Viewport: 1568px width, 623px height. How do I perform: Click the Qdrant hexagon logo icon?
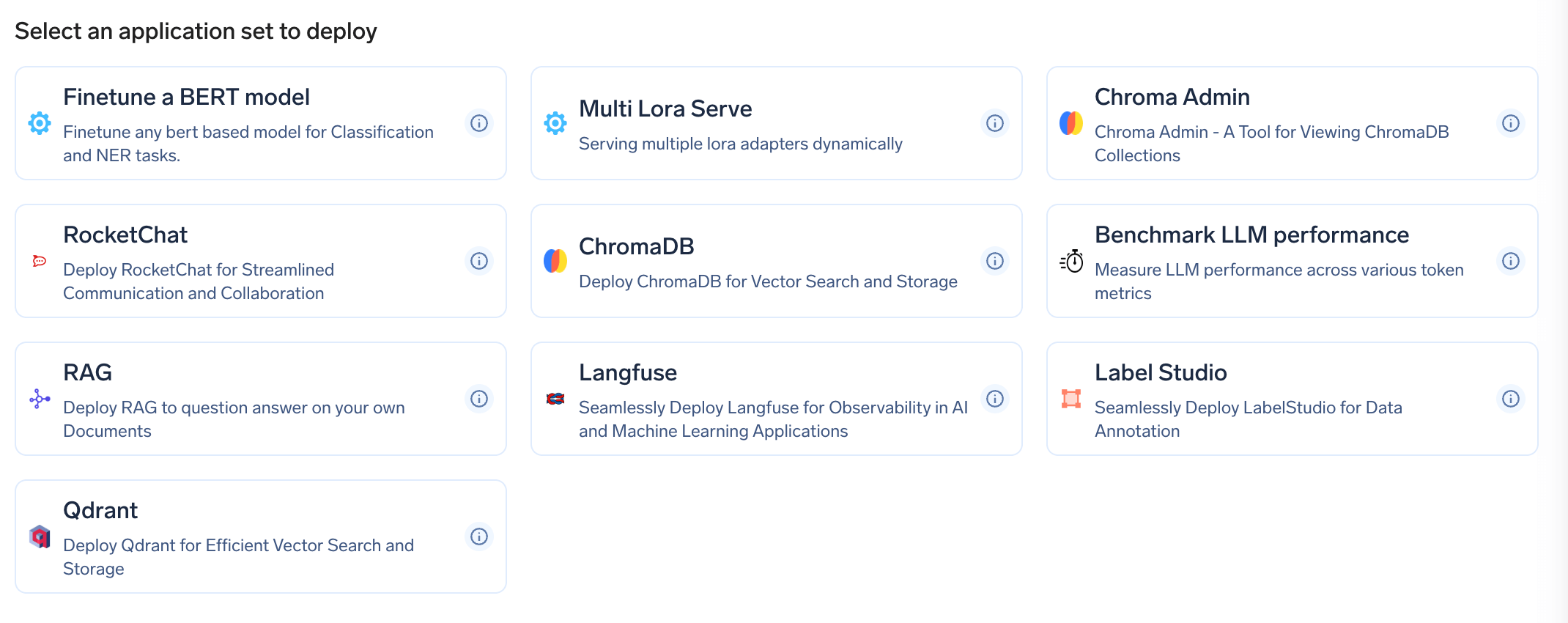click(40, 537)
